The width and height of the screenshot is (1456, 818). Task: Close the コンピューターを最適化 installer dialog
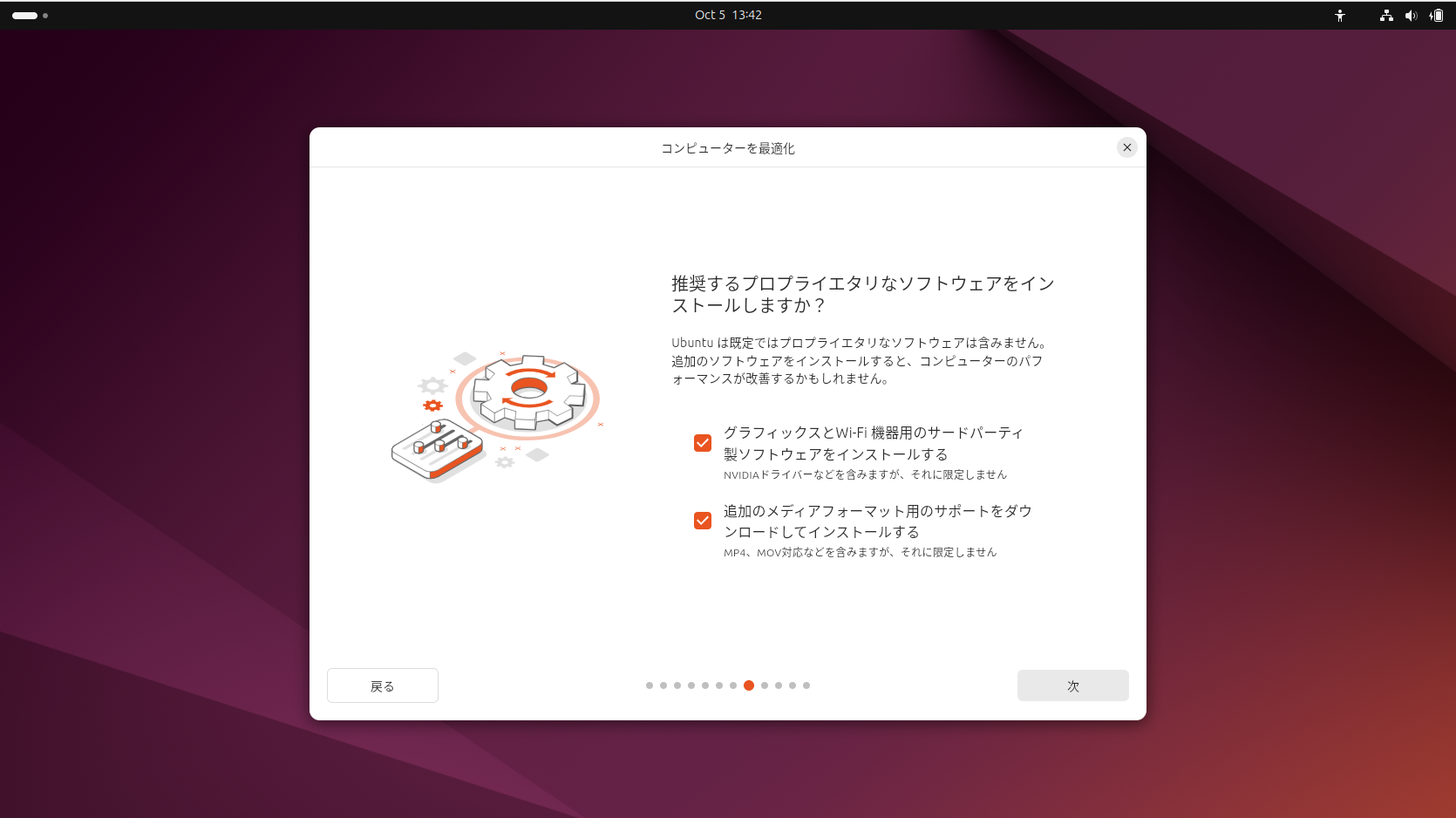[x=1127, y=147]
